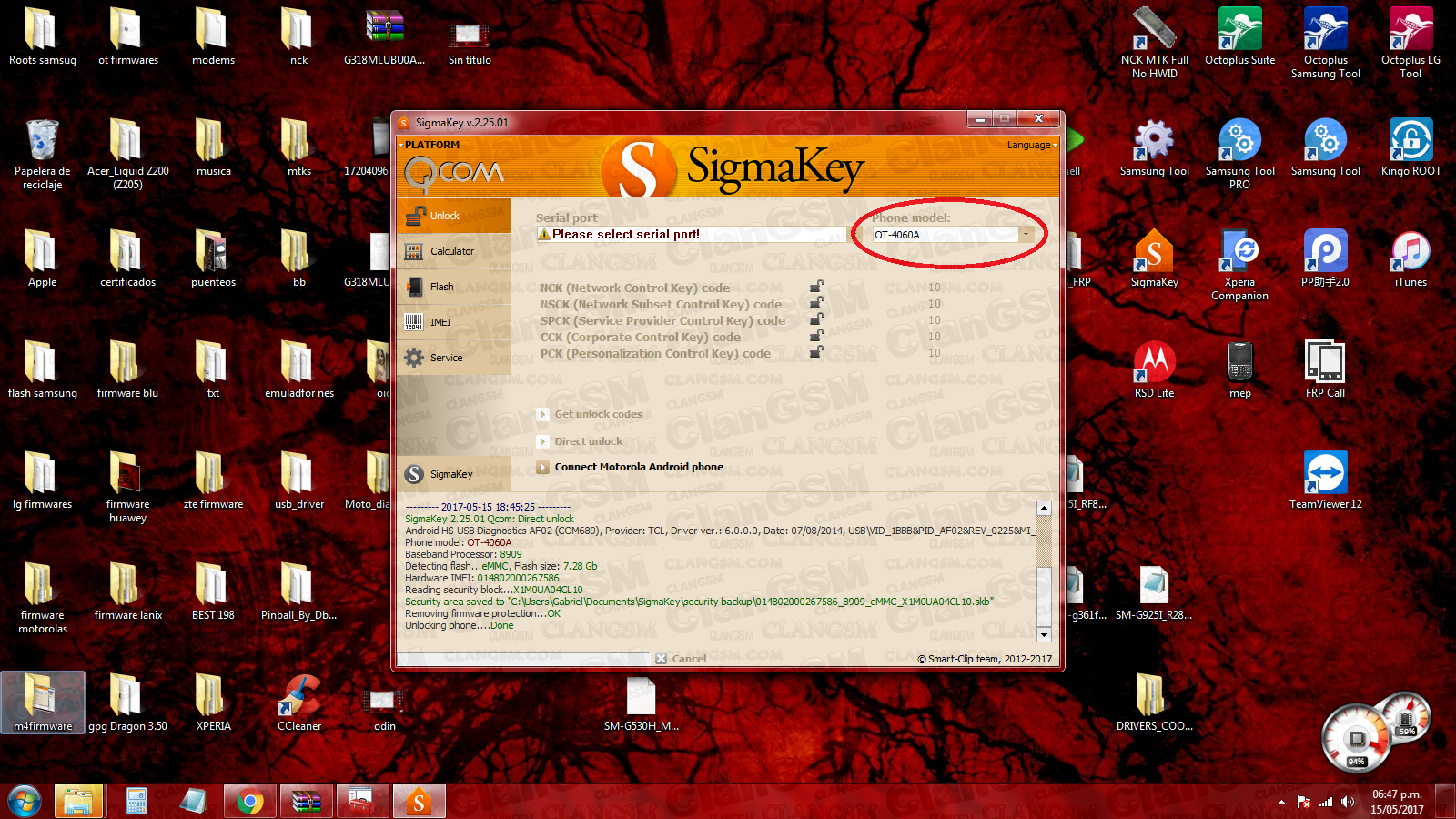
Task: Click the PCK lock icon
Action: (x=816, y=352)
